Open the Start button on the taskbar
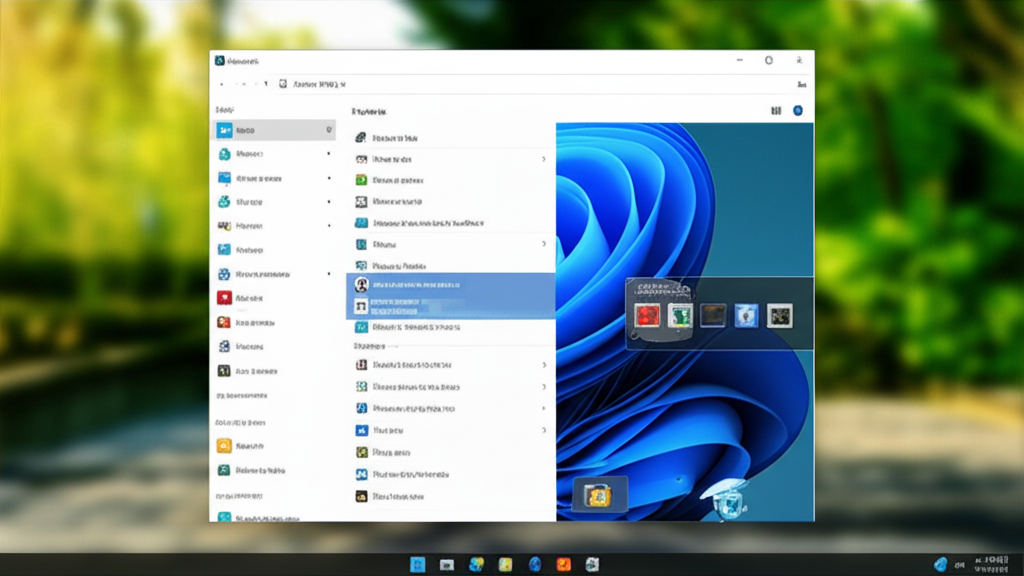This screenshot has height=576, width=1024. click(418, 565)
